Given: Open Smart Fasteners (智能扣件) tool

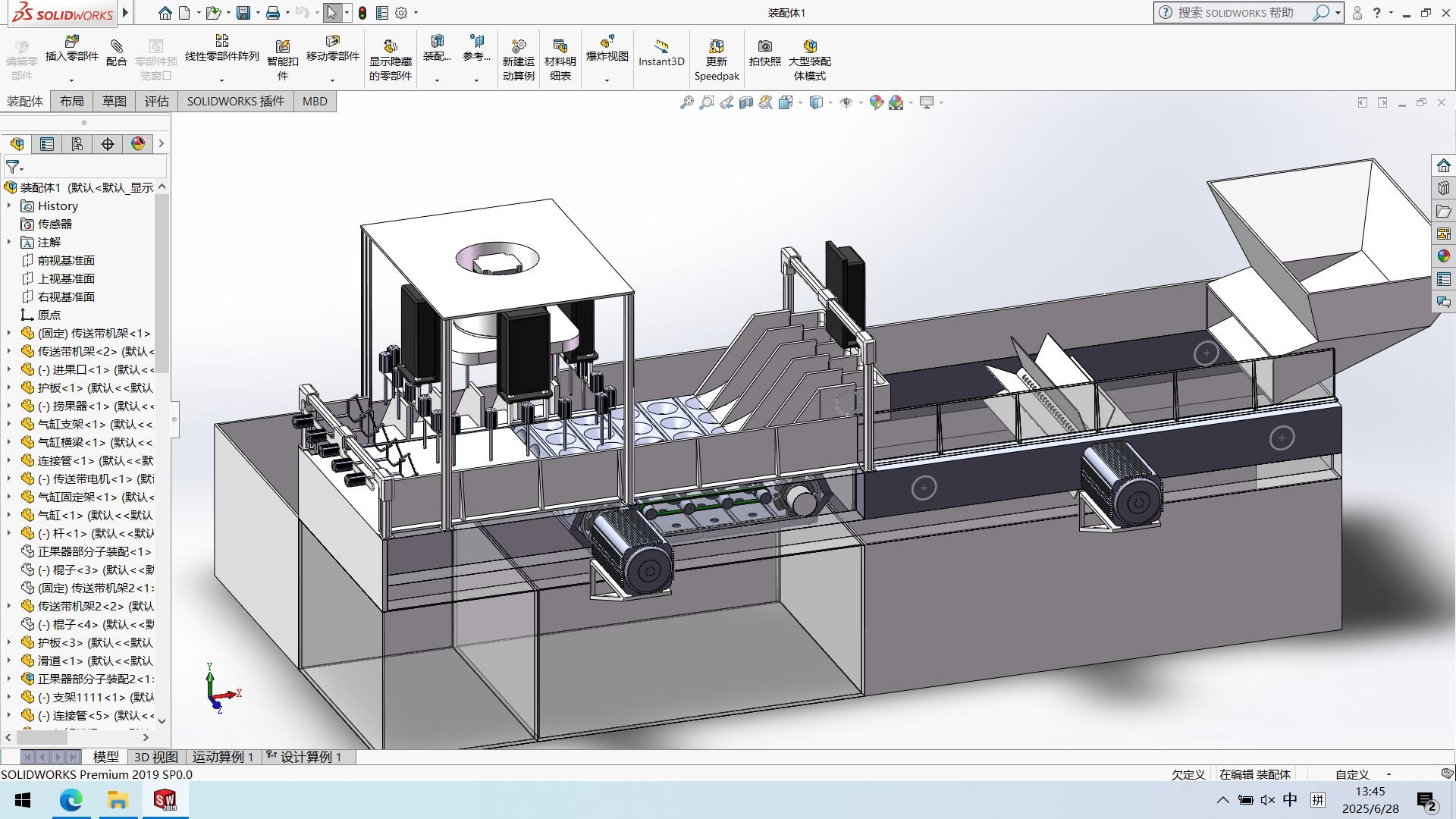Looking at the screenshot, I should pyautogui.click(x=282, y=47).
